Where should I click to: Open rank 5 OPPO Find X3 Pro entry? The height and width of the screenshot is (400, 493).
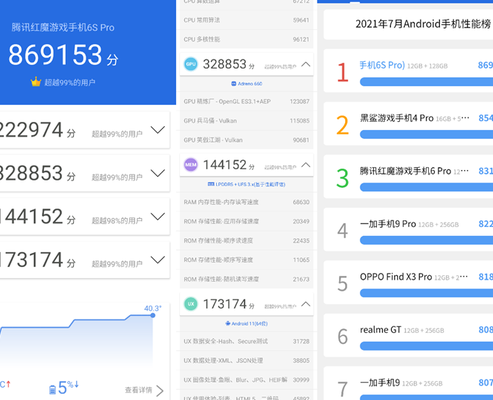[408, 282]
